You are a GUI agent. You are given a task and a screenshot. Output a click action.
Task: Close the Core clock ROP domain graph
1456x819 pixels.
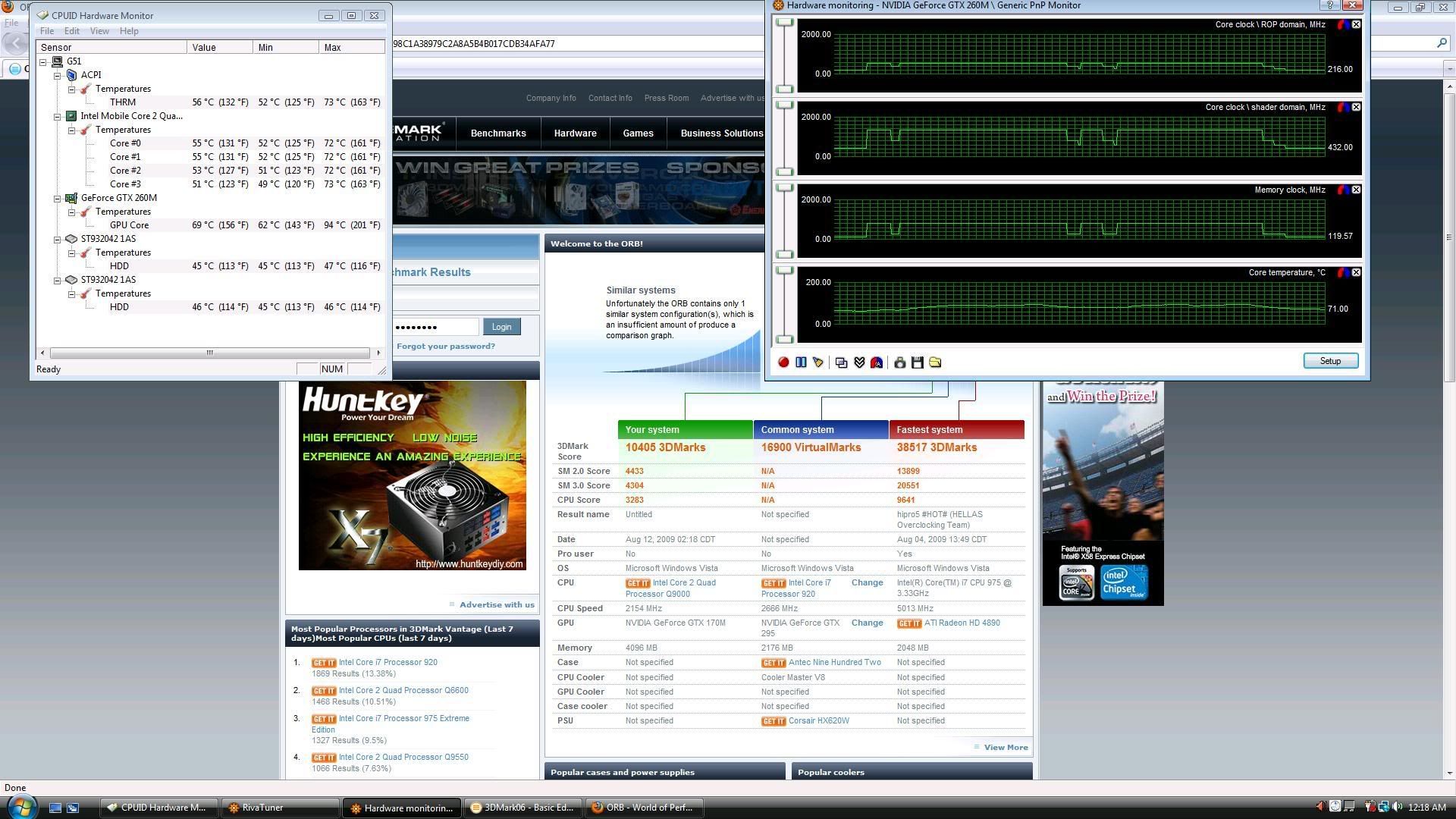tap(1357, 24)
